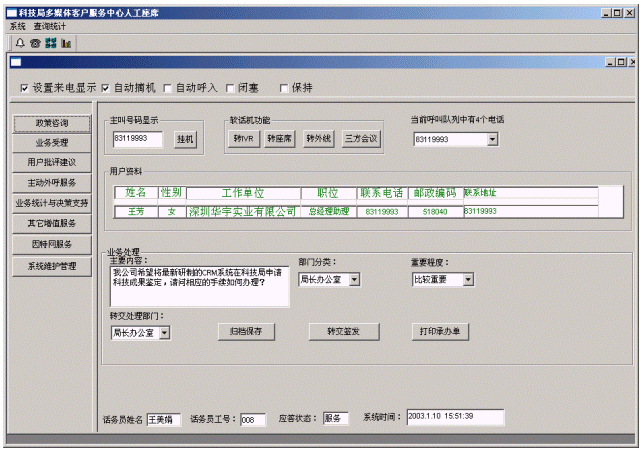Check the 闭塞 checkbox

point(230,88)
